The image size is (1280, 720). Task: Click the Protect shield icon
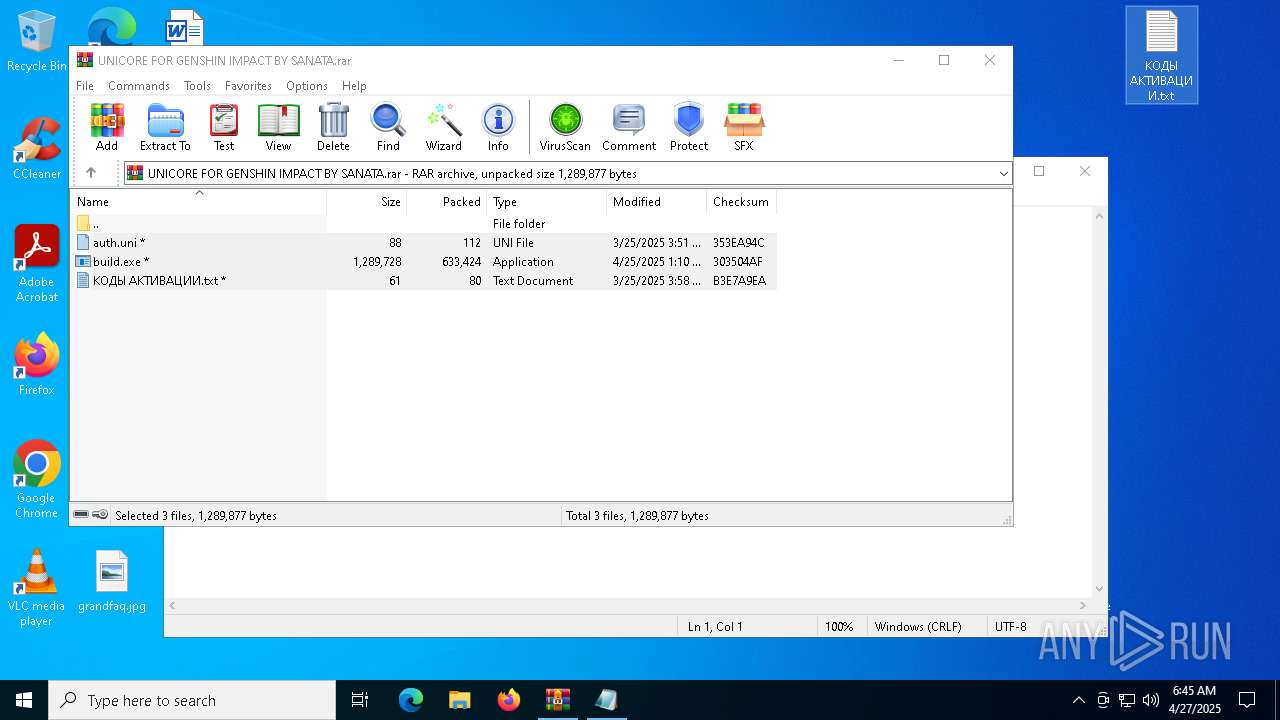point(689,127)
